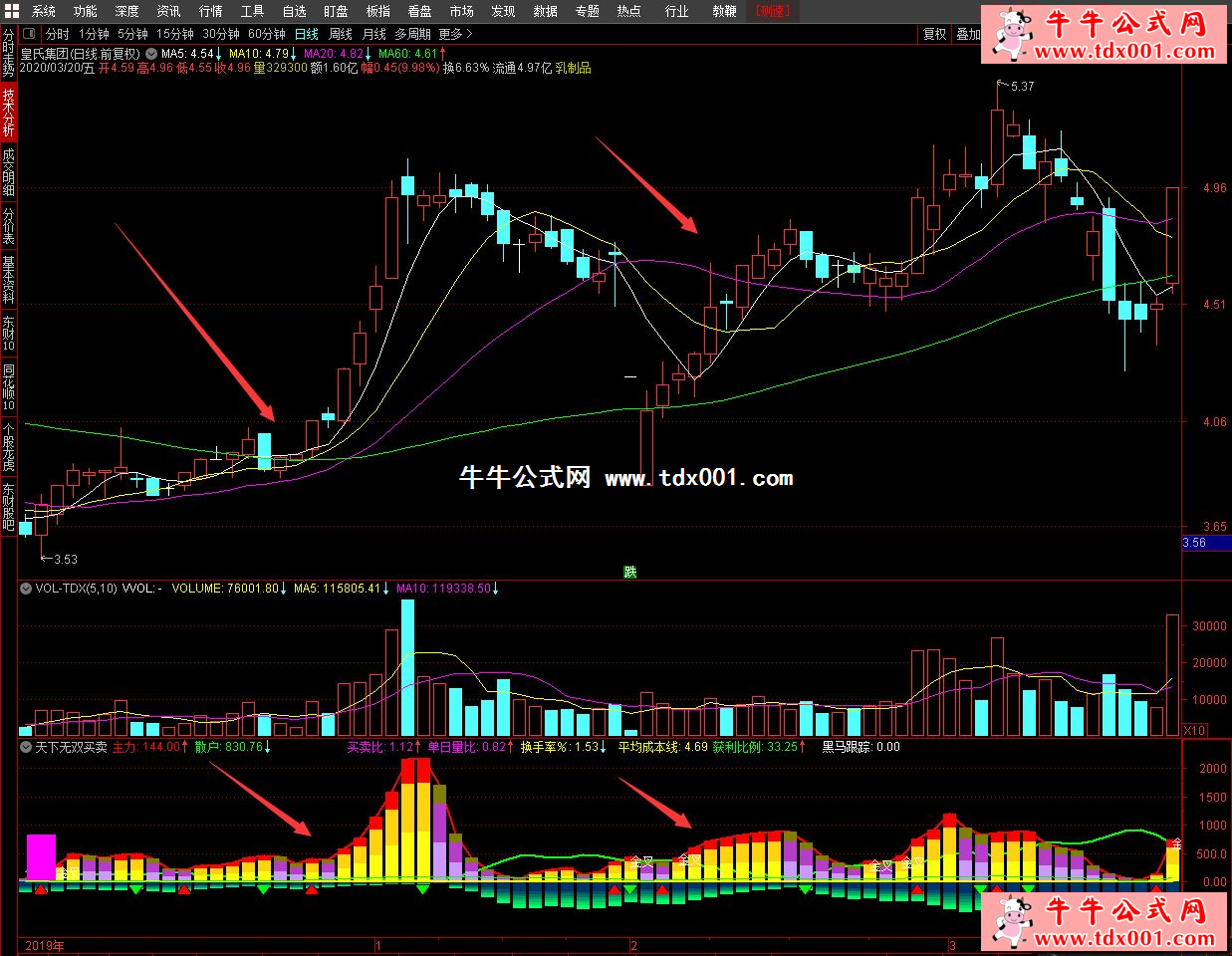Screen dimensions: 1232x956
Task: Open the 数据 menu
Action: point(546,11)
